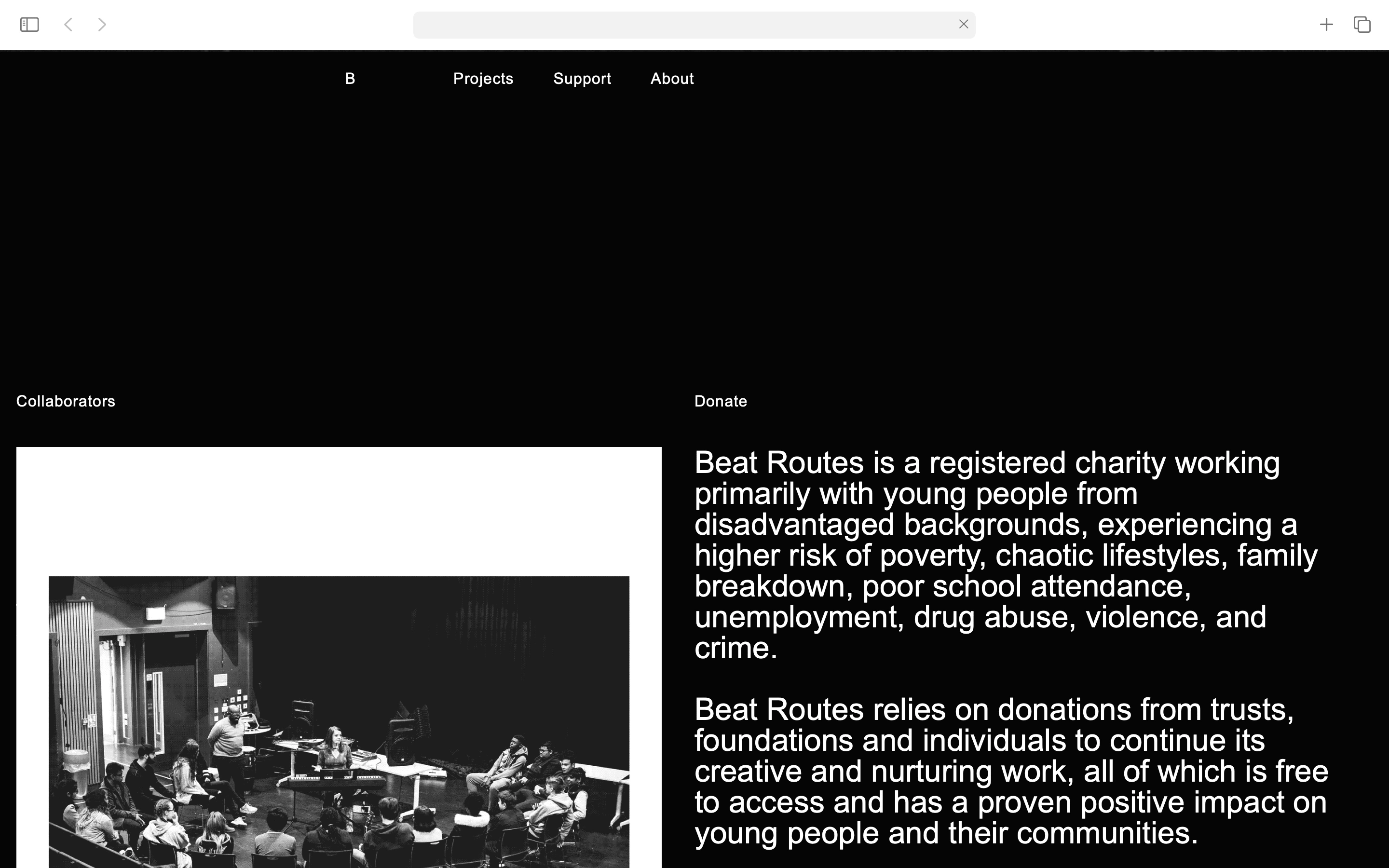Click the close search bar X icon
Viewport: 1389px width, 868px height.
click(963, 24)
